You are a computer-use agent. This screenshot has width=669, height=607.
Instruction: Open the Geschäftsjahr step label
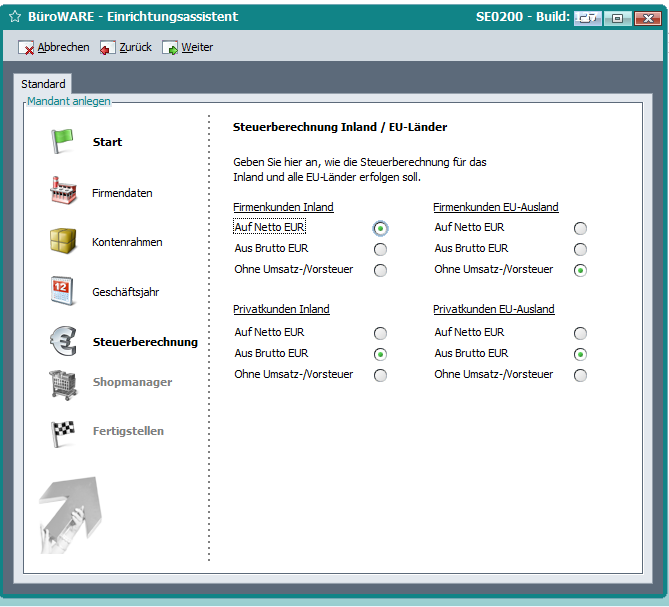click(125, 292)
